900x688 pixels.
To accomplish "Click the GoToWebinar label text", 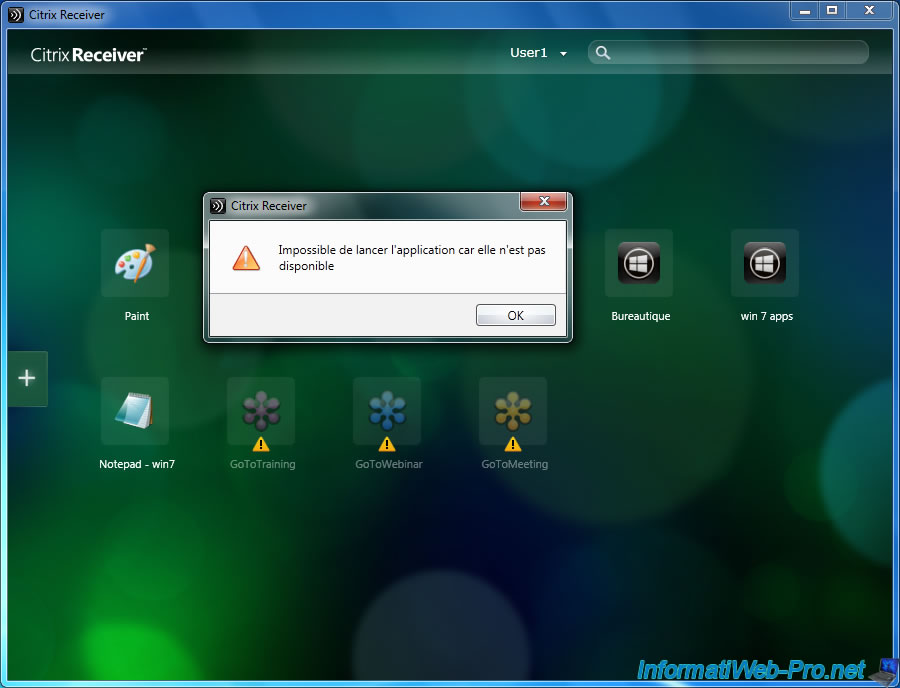I will point(389,464).
